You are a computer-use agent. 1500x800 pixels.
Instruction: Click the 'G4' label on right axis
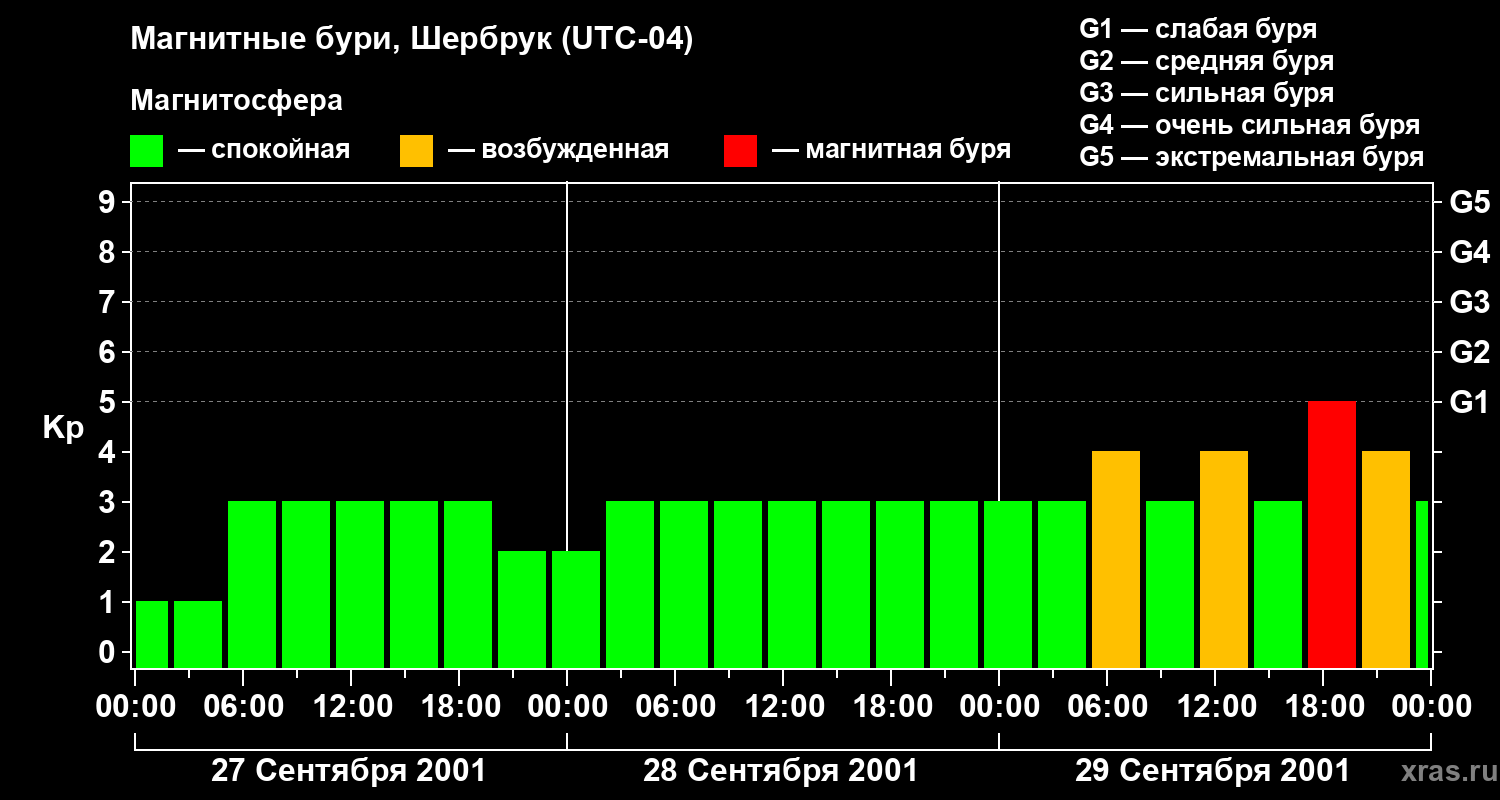point(1469,252)
